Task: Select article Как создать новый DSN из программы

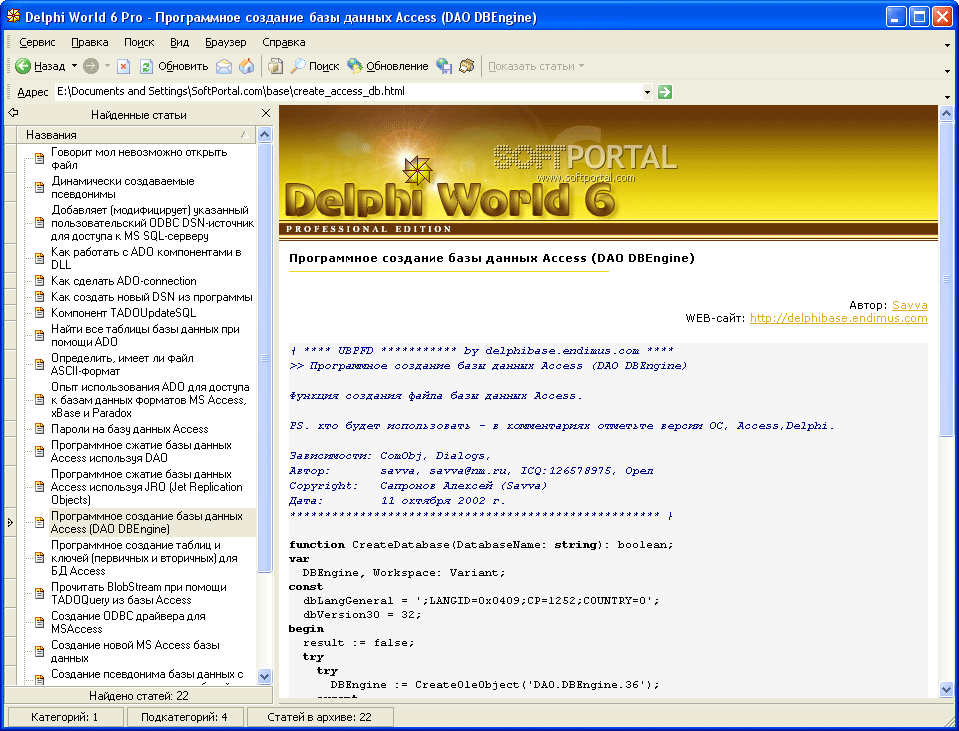Action: (152, 297)
